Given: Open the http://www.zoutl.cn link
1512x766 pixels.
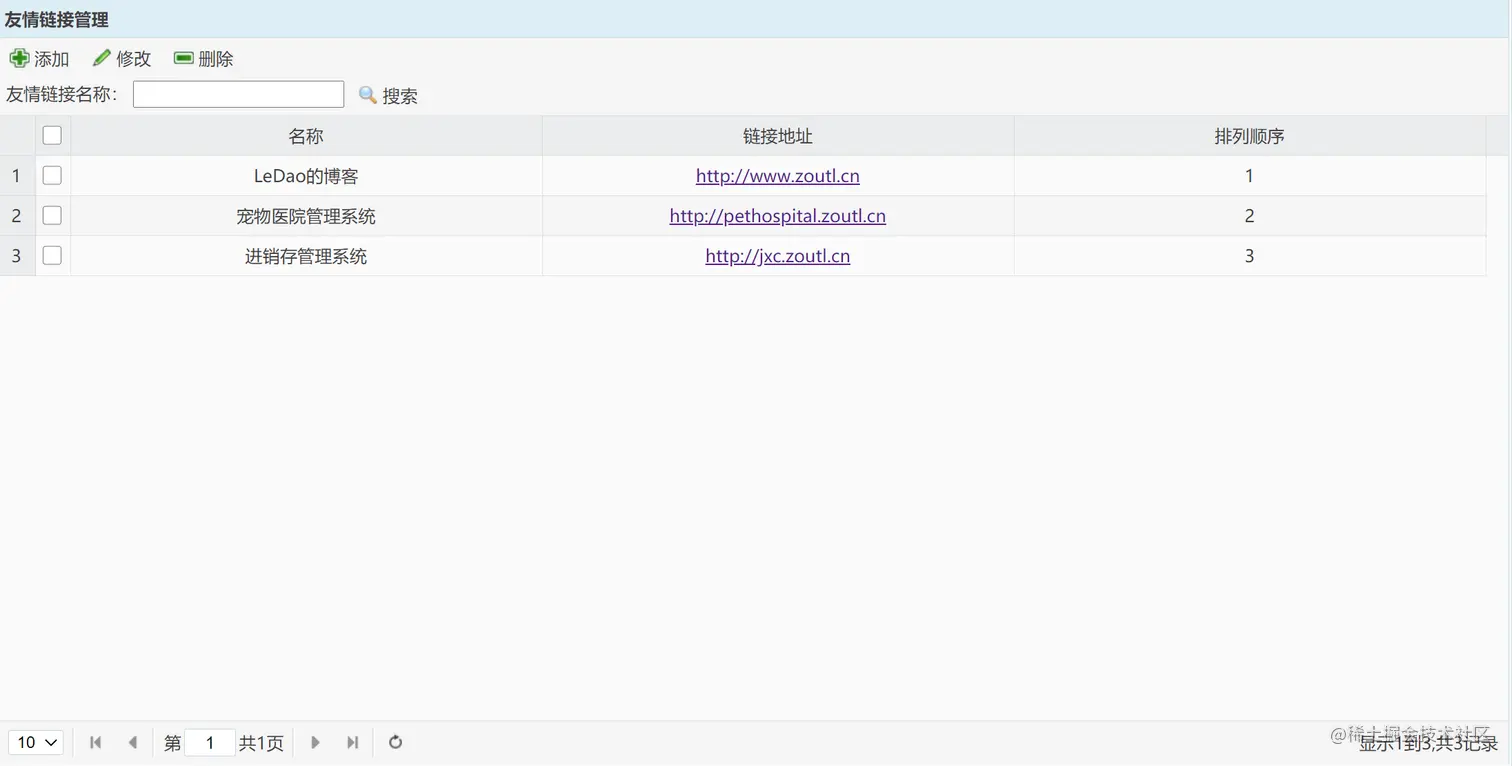Looking at the screenshot, I should (x=778, y=176).
